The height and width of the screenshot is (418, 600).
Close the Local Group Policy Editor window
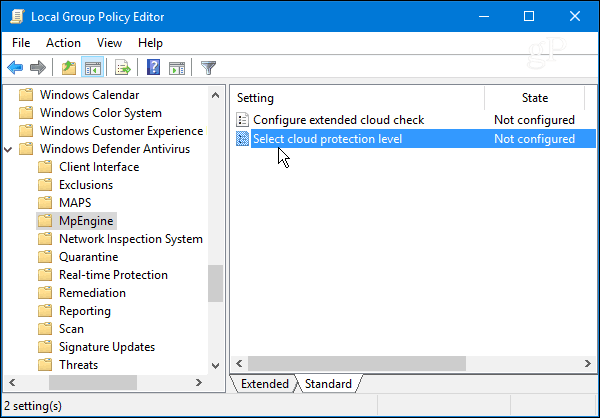tap(575, 16)
